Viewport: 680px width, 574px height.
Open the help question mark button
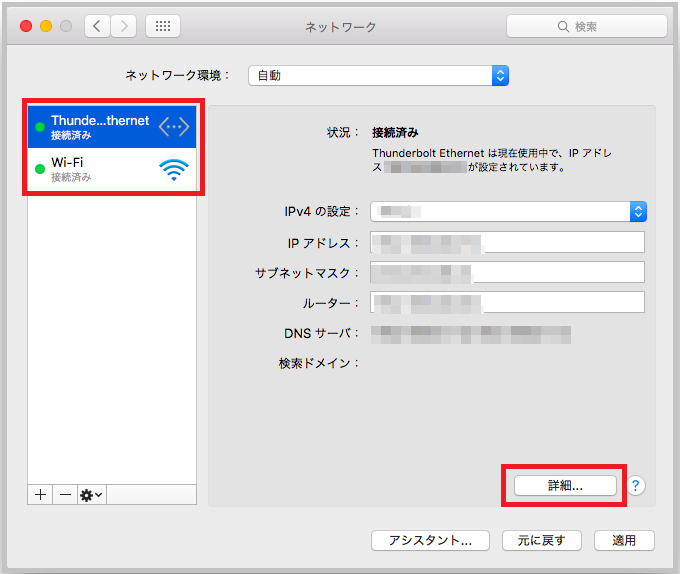(636, 485)
